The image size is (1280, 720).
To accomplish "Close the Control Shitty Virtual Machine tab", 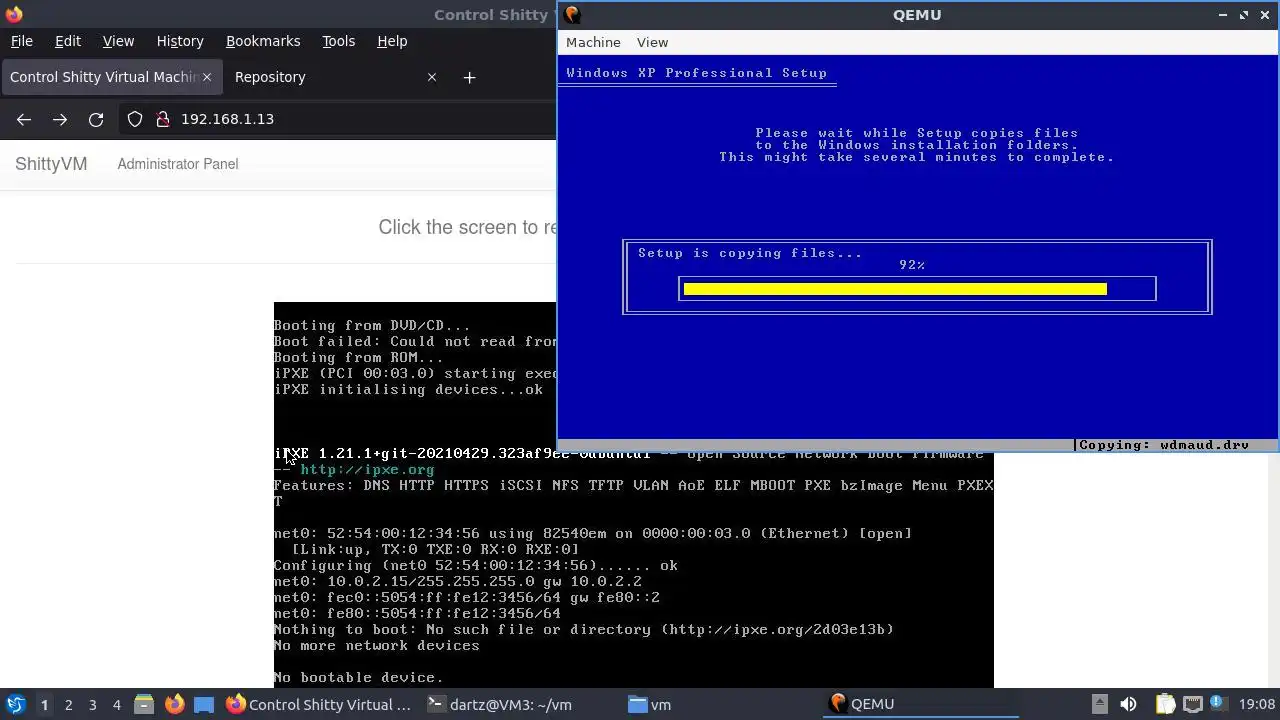I will 207,77.
